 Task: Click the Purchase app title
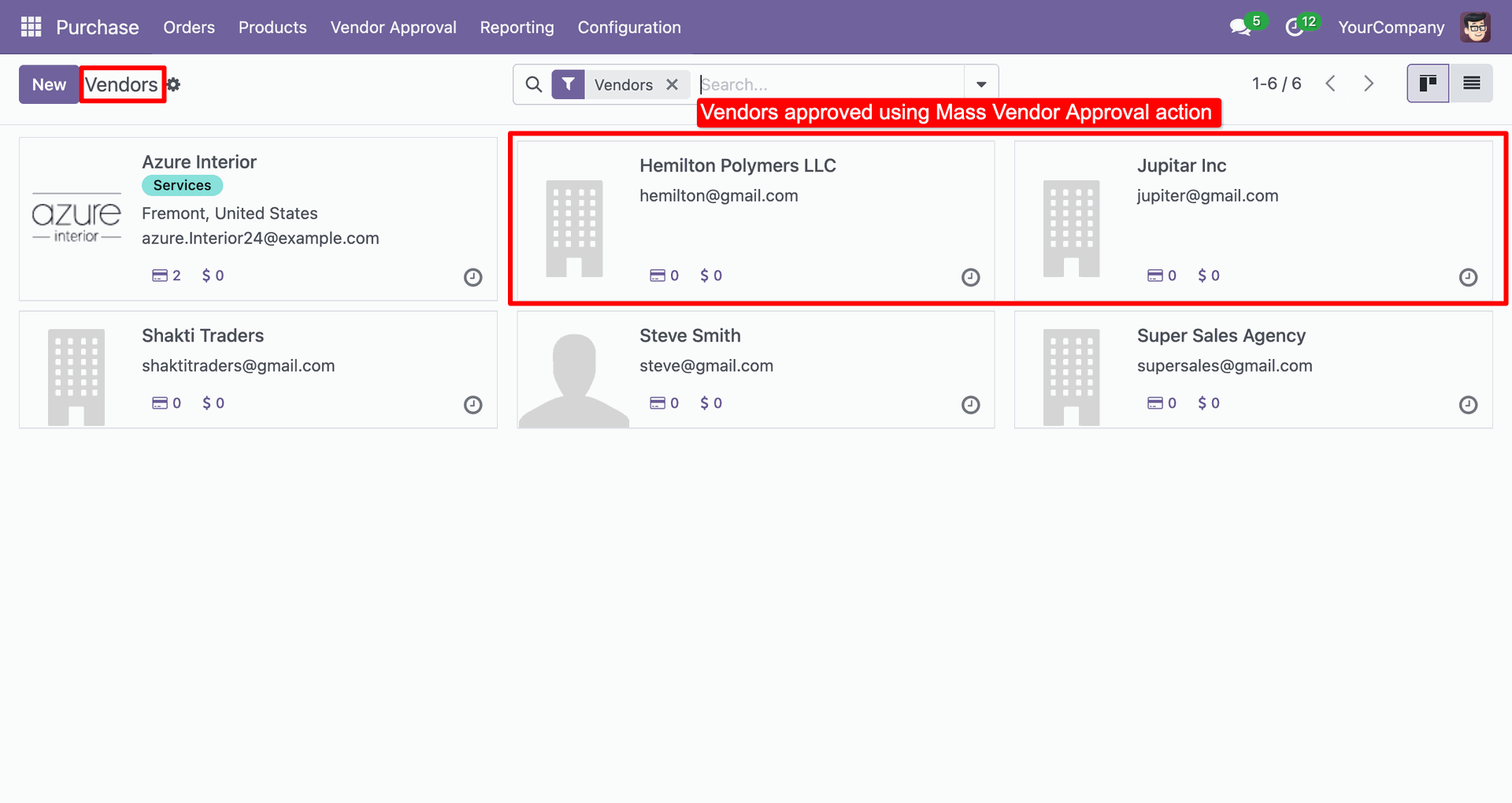click(98, 28)
